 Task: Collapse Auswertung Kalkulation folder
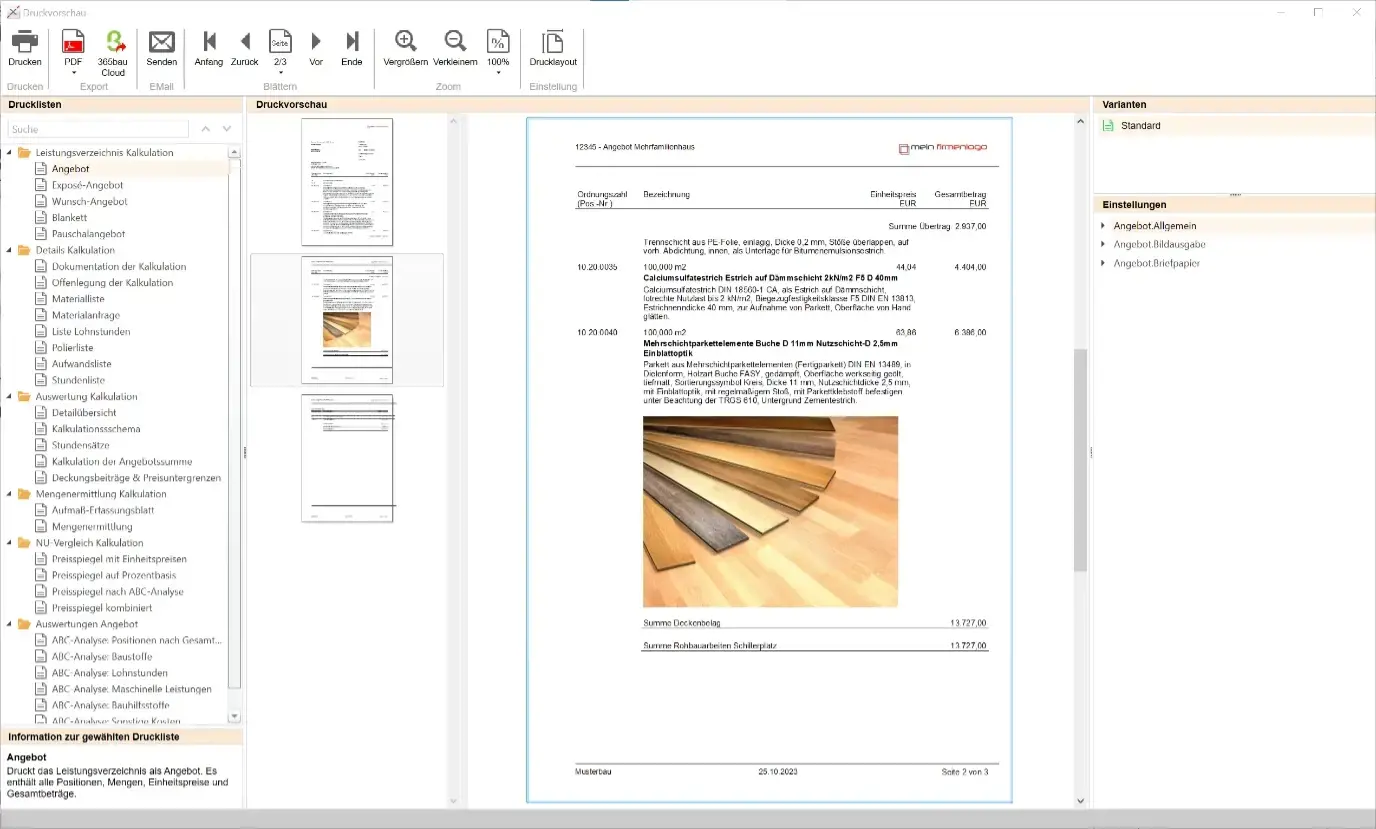[x=9, y=397]
